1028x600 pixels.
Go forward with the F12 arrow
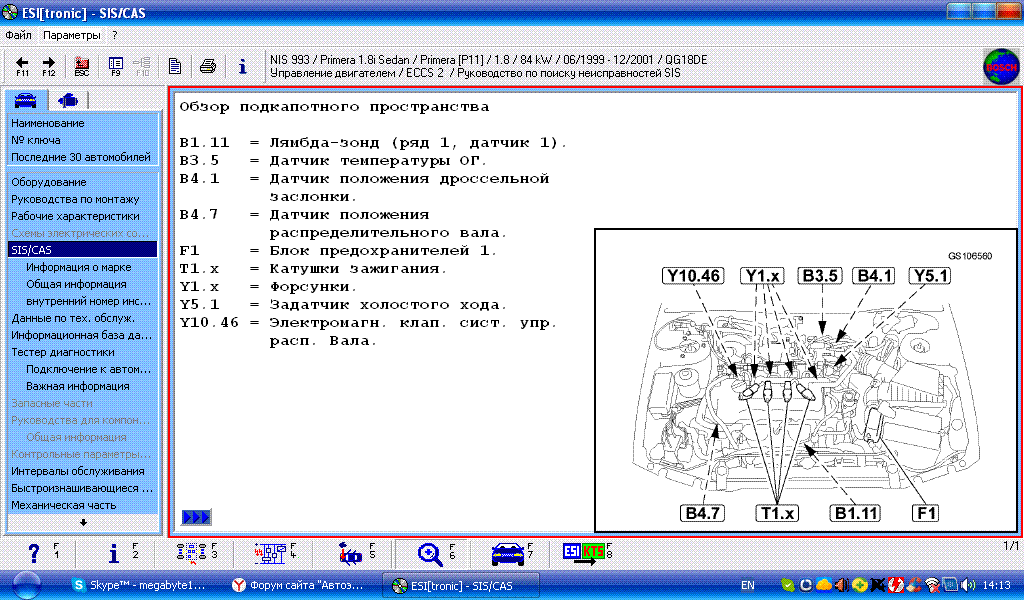pyautogui.click(x=49, y=66)
